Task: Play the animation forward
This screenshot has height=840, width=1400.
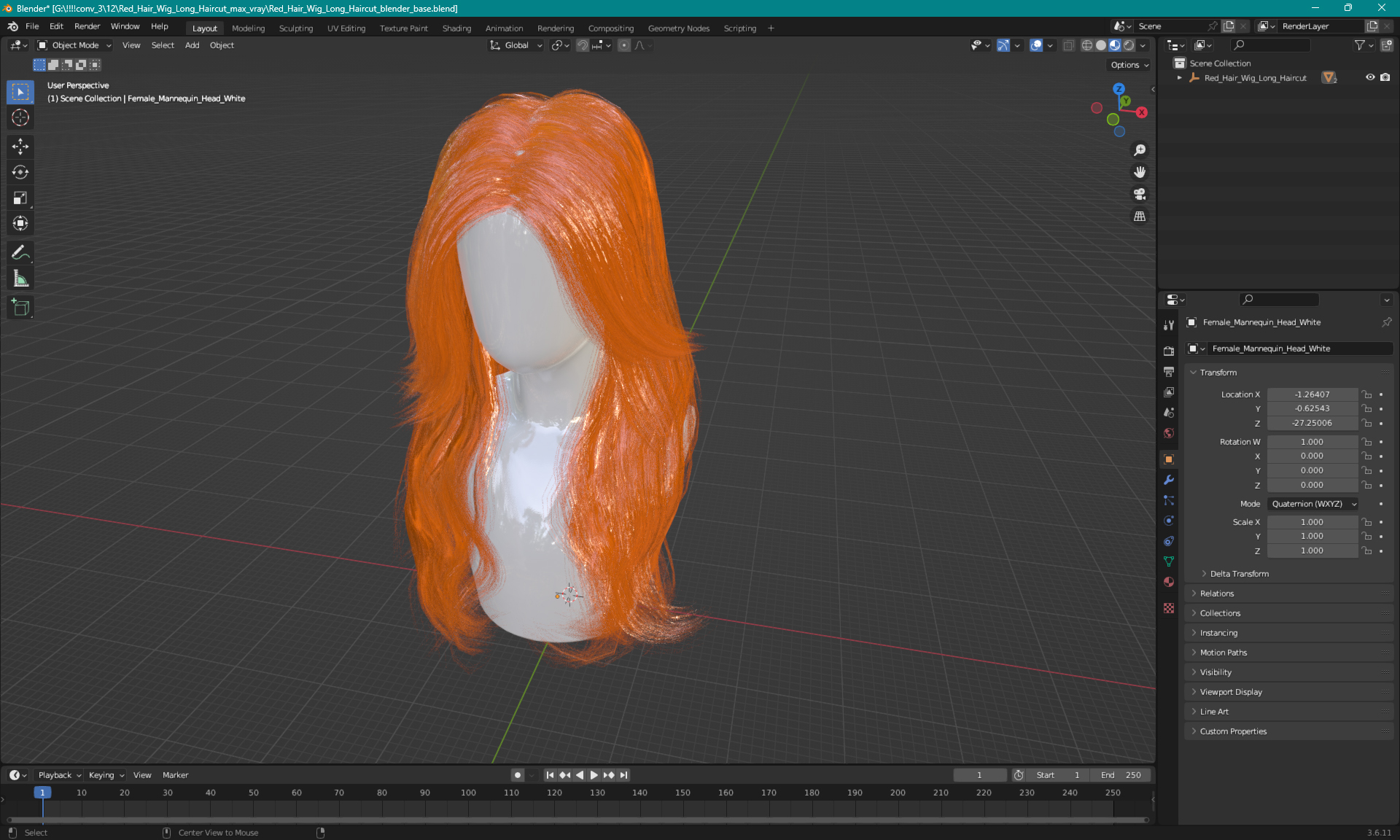Action: coord(594,775)
